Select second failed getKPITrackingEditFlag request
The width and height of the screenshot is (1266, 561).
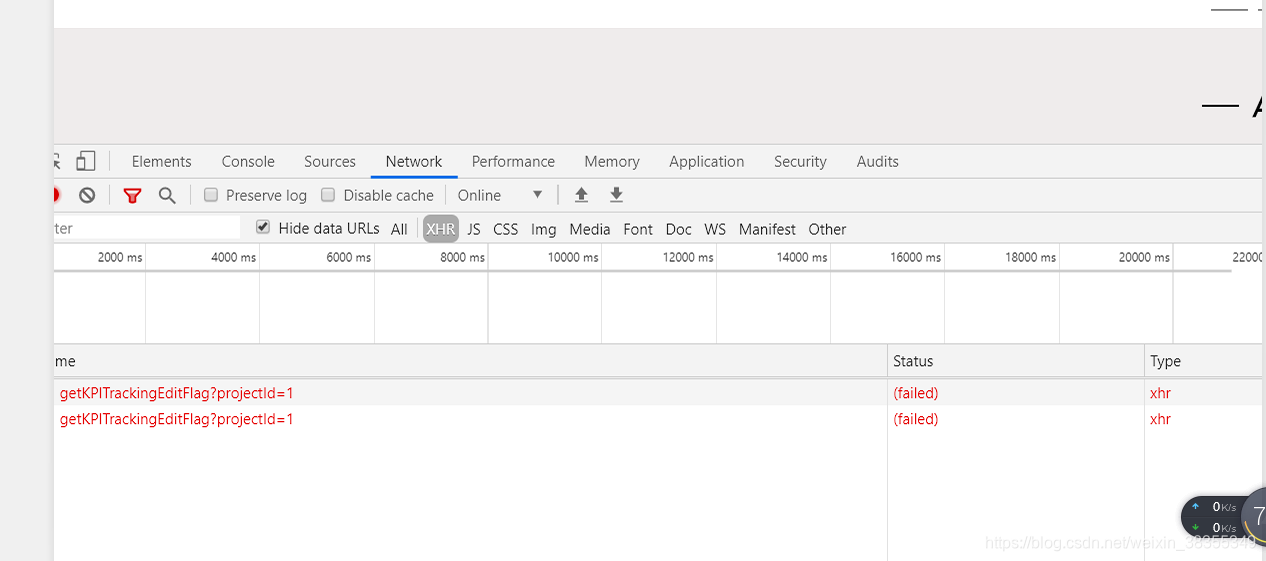pyautogui.click(x=658, y=419)
